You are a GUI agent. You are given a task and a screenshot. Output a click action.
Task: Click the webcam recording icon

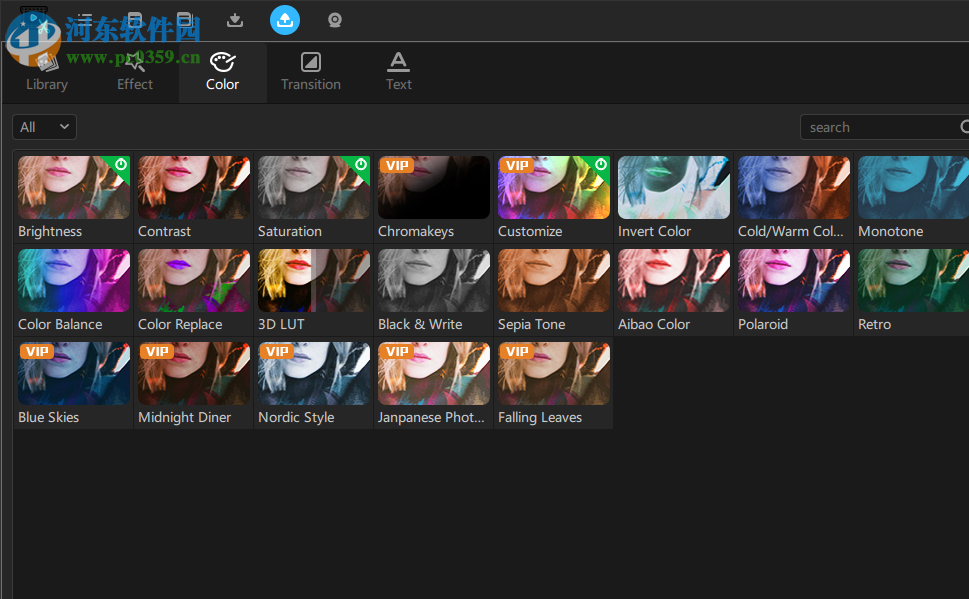tap(334, 20)
